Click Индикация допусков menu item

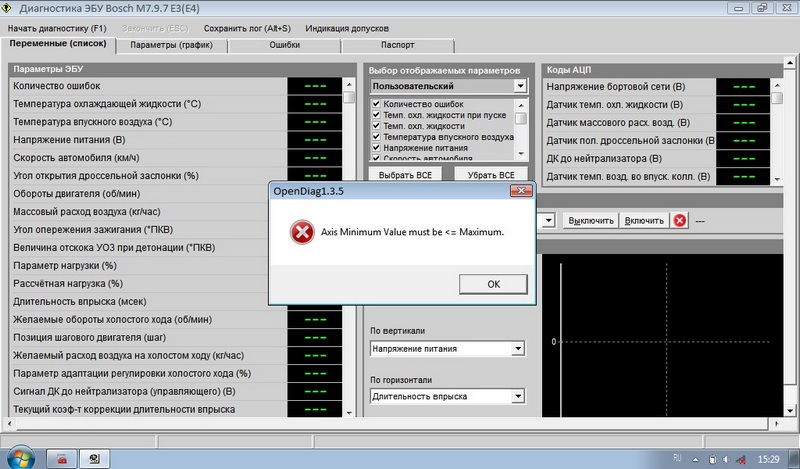tap(347, 29)
